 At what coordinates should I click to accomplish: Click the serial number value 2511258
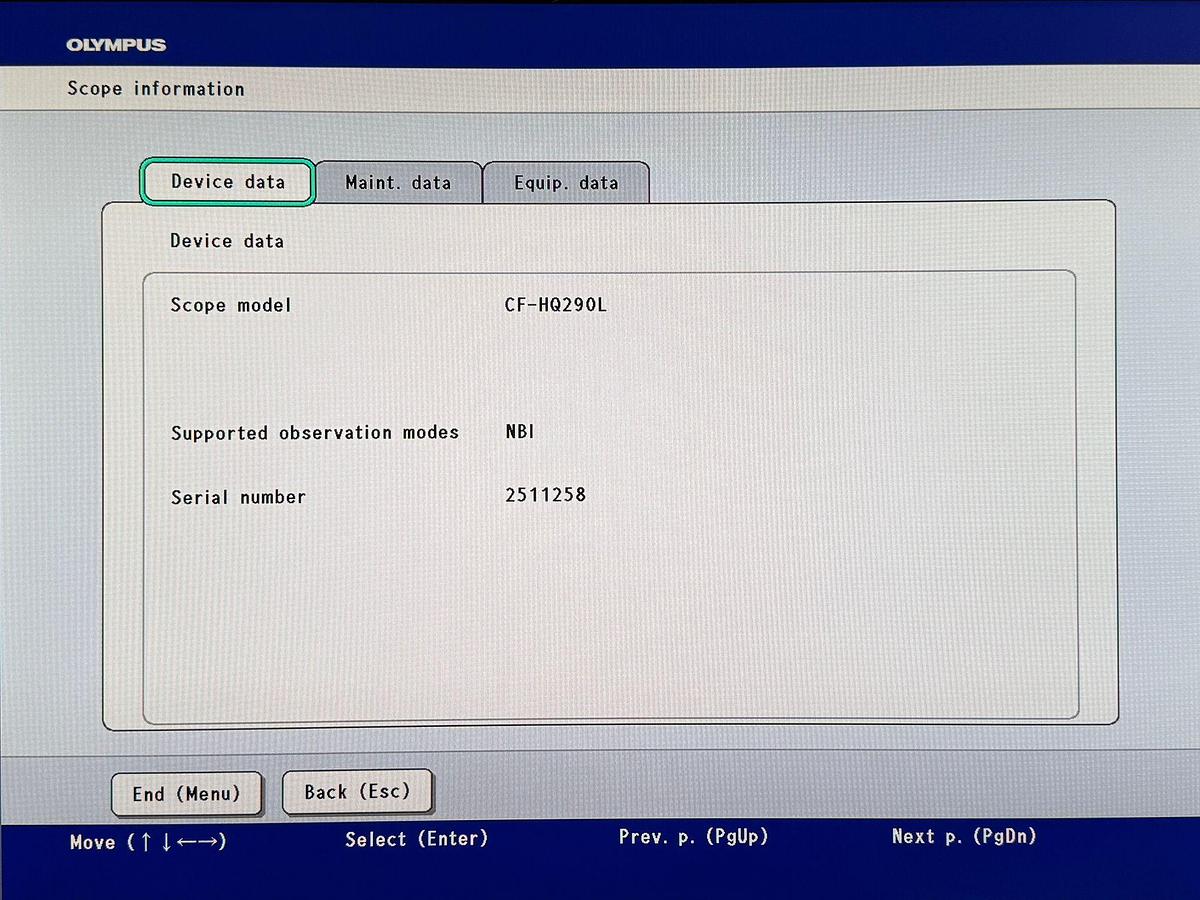[546, 495]
